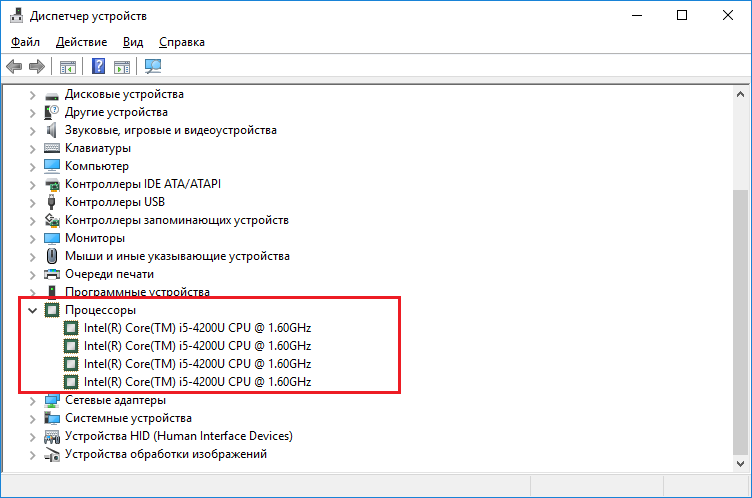Viewport: 752px width, 498px height.
Task: Click the speaker icon of Звуковые устройства
Action: (x=51, y=130)
